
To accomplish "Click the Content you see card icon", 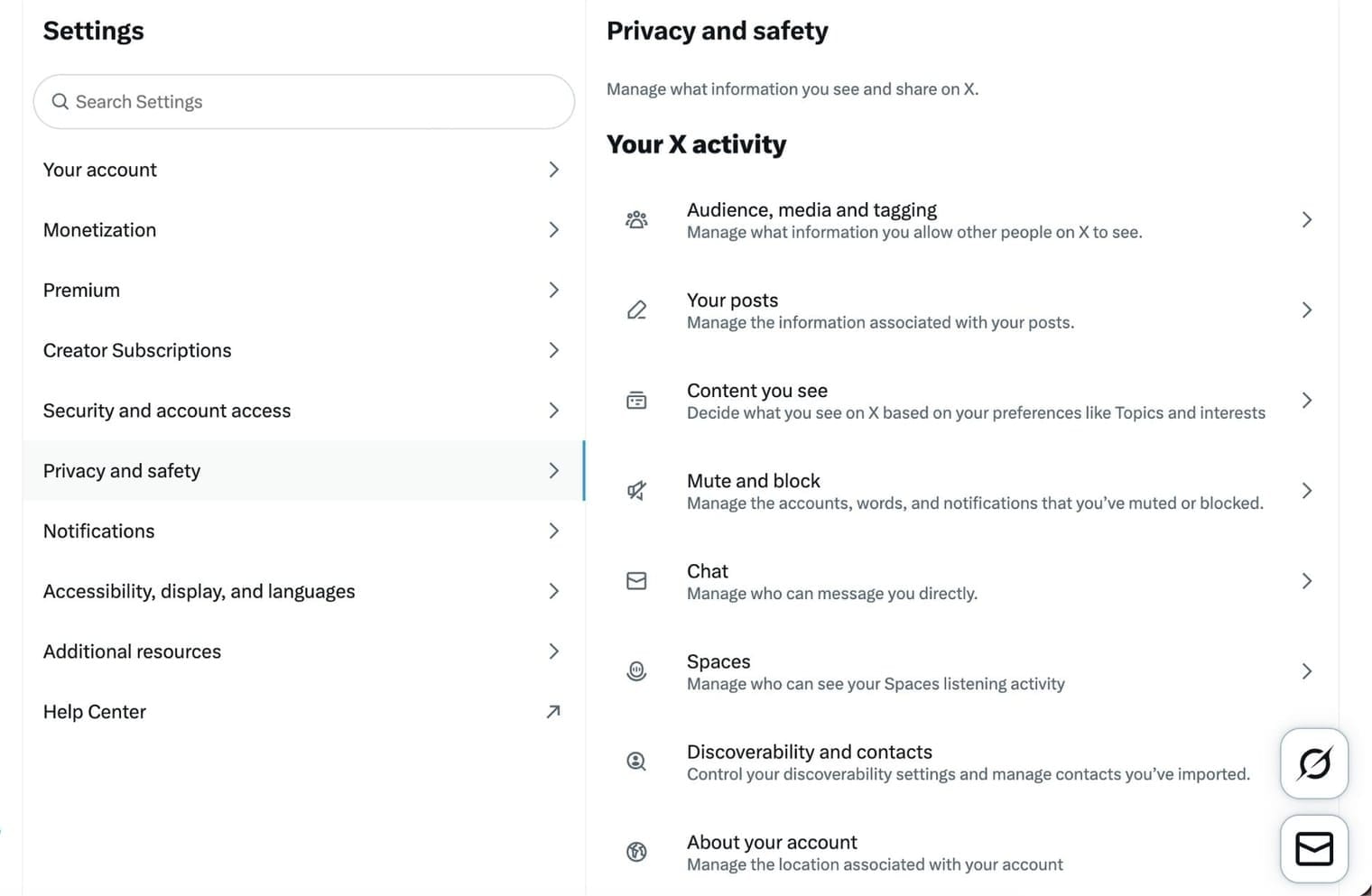I will click(x=636, y=401).
